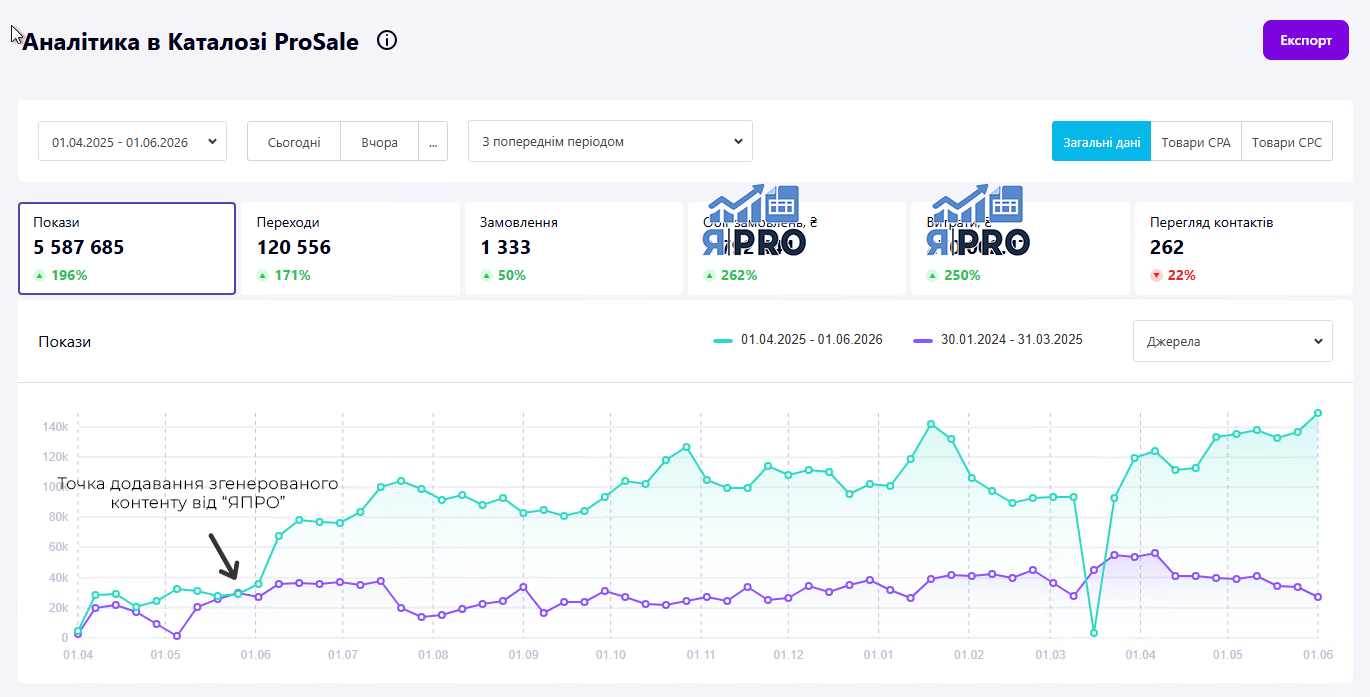
Task: Open the date range 01.04.2025 - 01.06.2026 dropdown
Action: click(133, 142)
